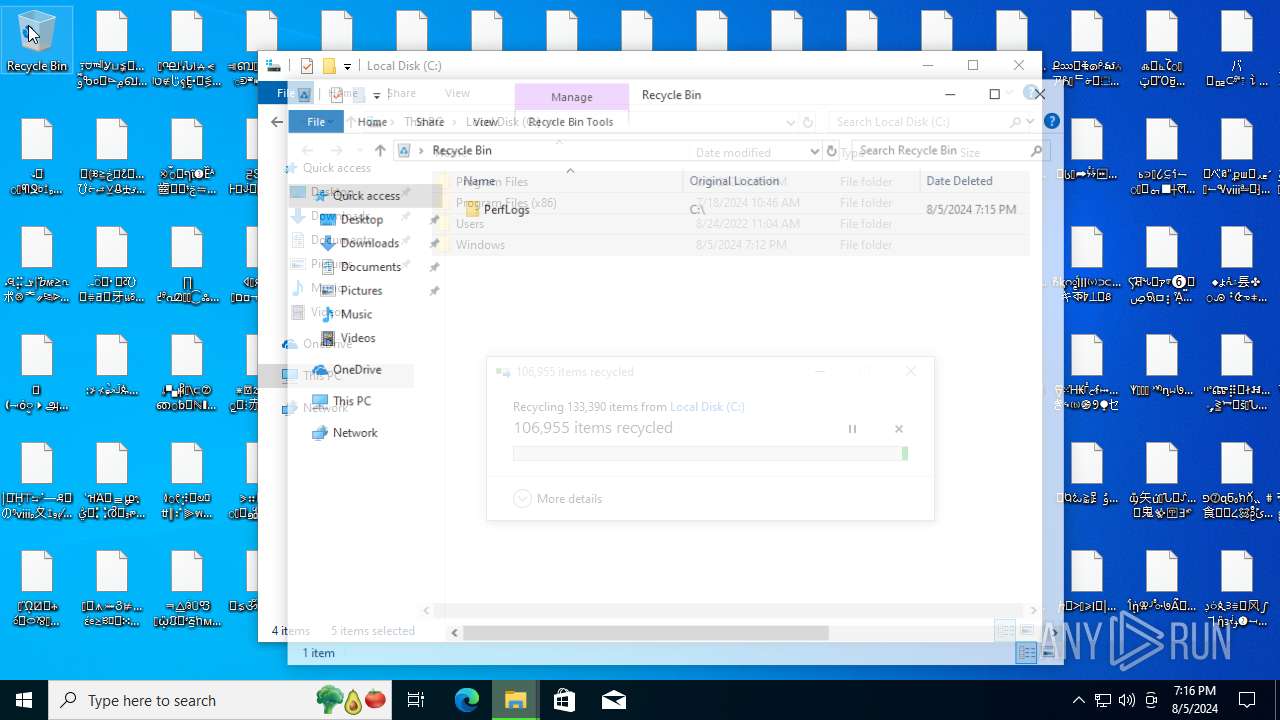
Task: Open Music in the navigation pane
Action: 356,314
